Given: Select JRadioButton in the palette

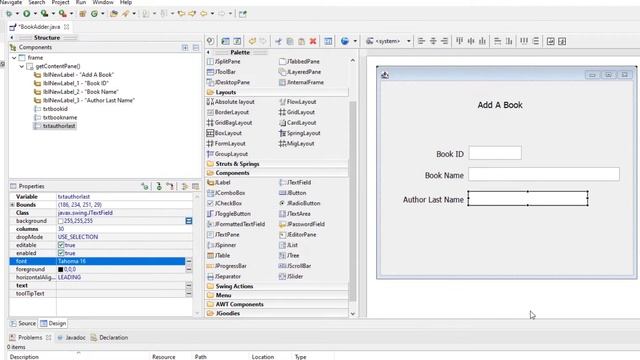Looking at the screenshot, I should [300, 203].
